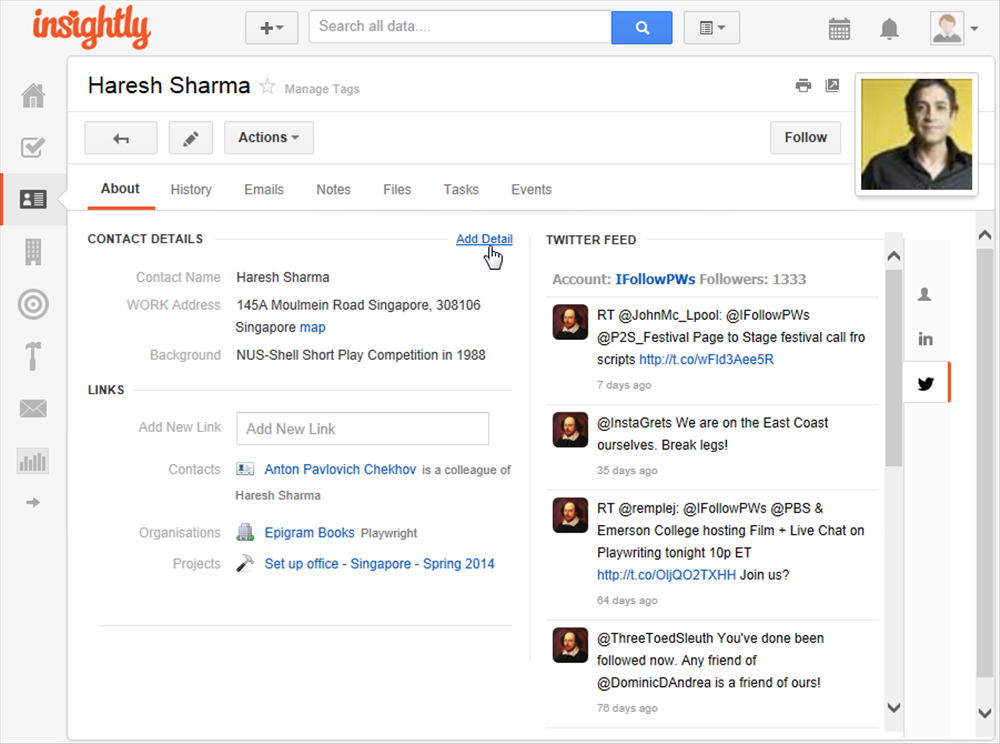1000x744 pixels.
Task: Open the plus add-new dropdown
Action: point(271,28)
